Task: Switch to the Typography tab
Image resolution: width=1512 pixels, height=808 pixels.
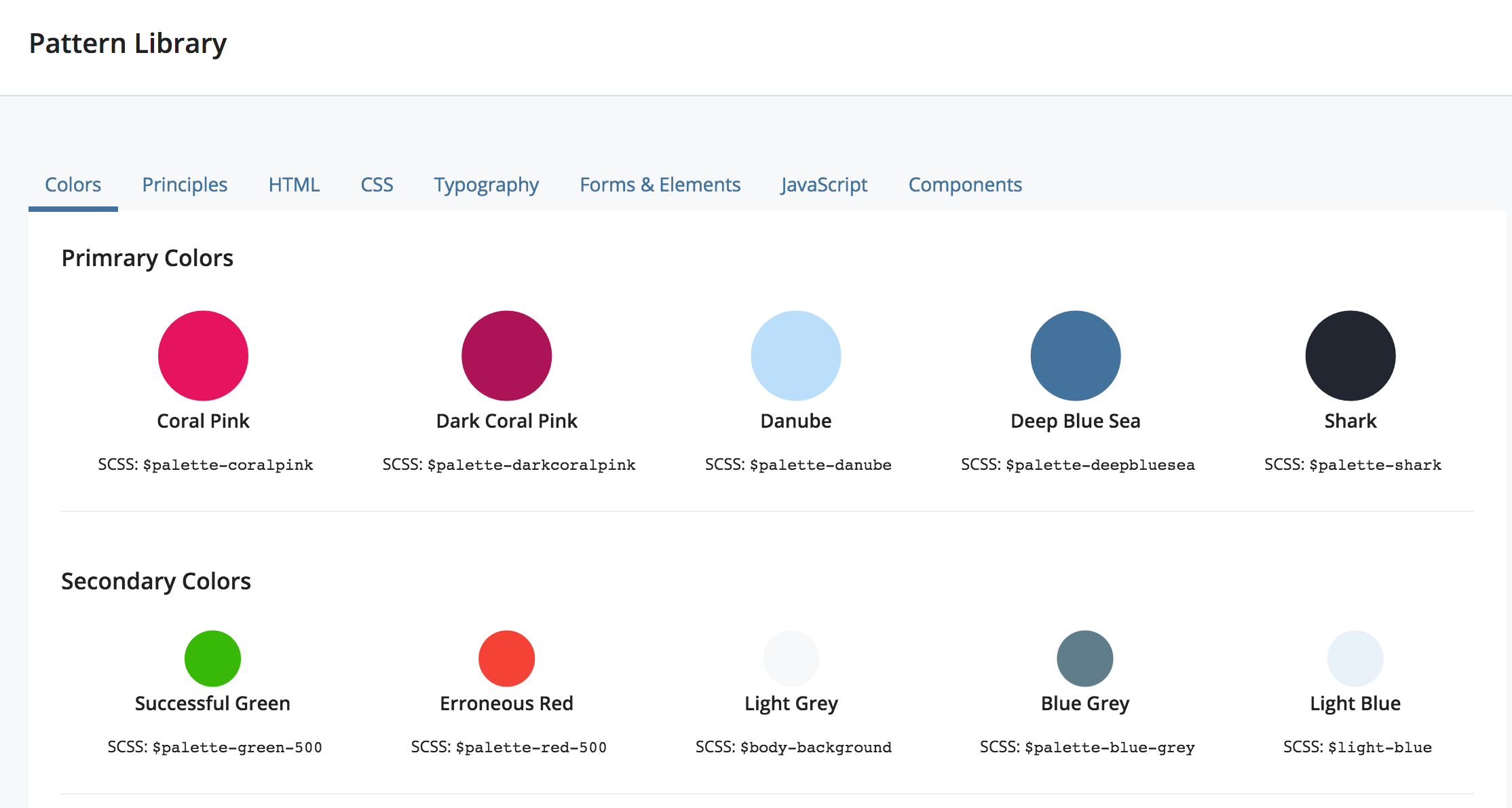Action: (486, 185)
